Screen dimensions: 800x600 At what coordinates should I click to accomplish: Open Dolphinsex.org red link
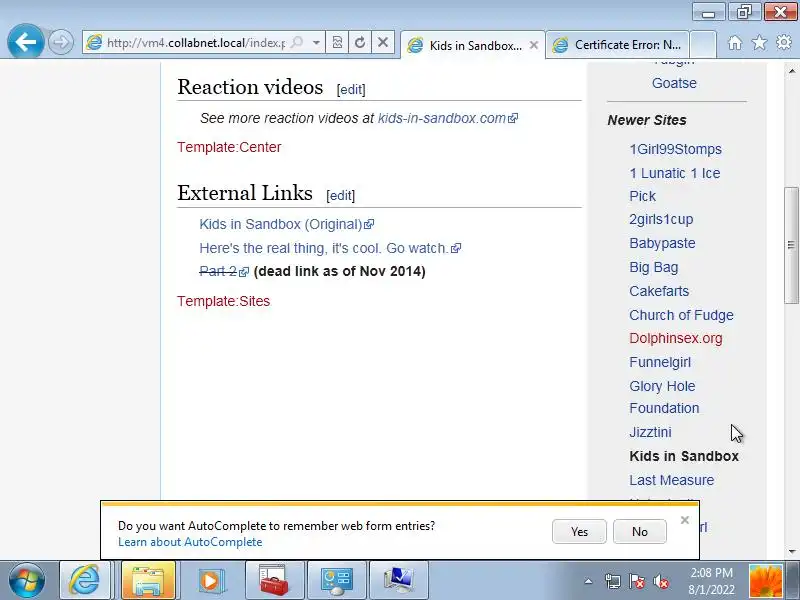(x=676, y=338)
